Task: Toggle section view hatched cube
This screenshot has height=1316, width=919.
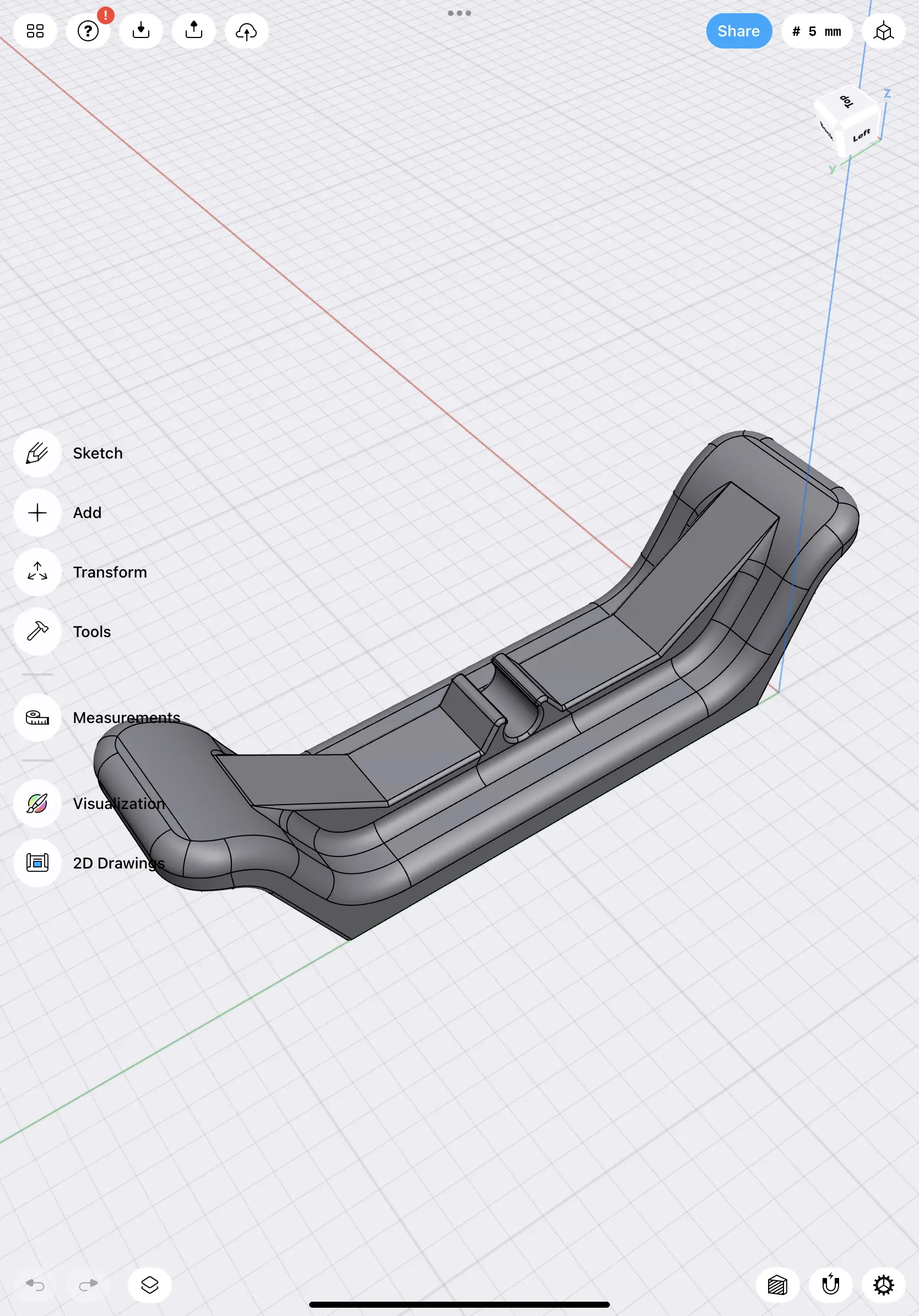Action: pyautogui.click(x=777, y=1285)
